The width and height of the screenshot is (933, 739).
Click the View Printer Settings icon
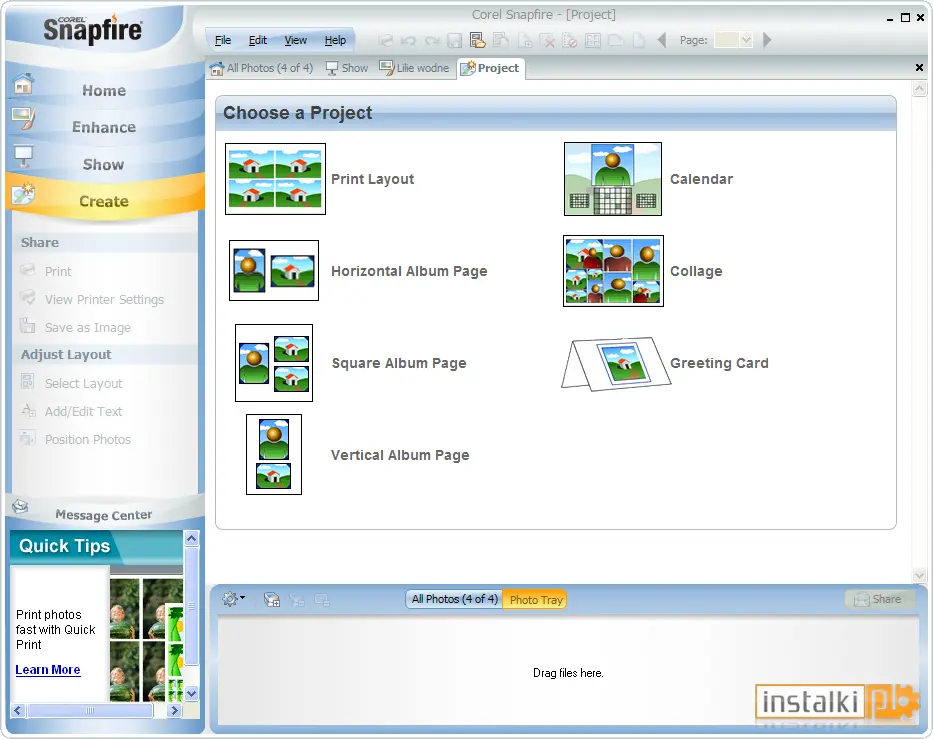pos(27,297)
